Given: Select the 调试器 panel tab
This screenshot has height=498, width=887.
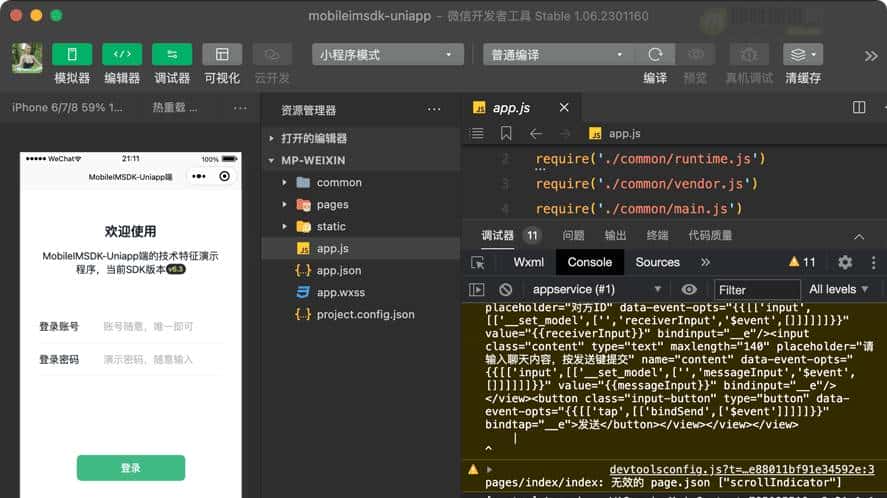Looking at the screenshot, I should point(497,235).
